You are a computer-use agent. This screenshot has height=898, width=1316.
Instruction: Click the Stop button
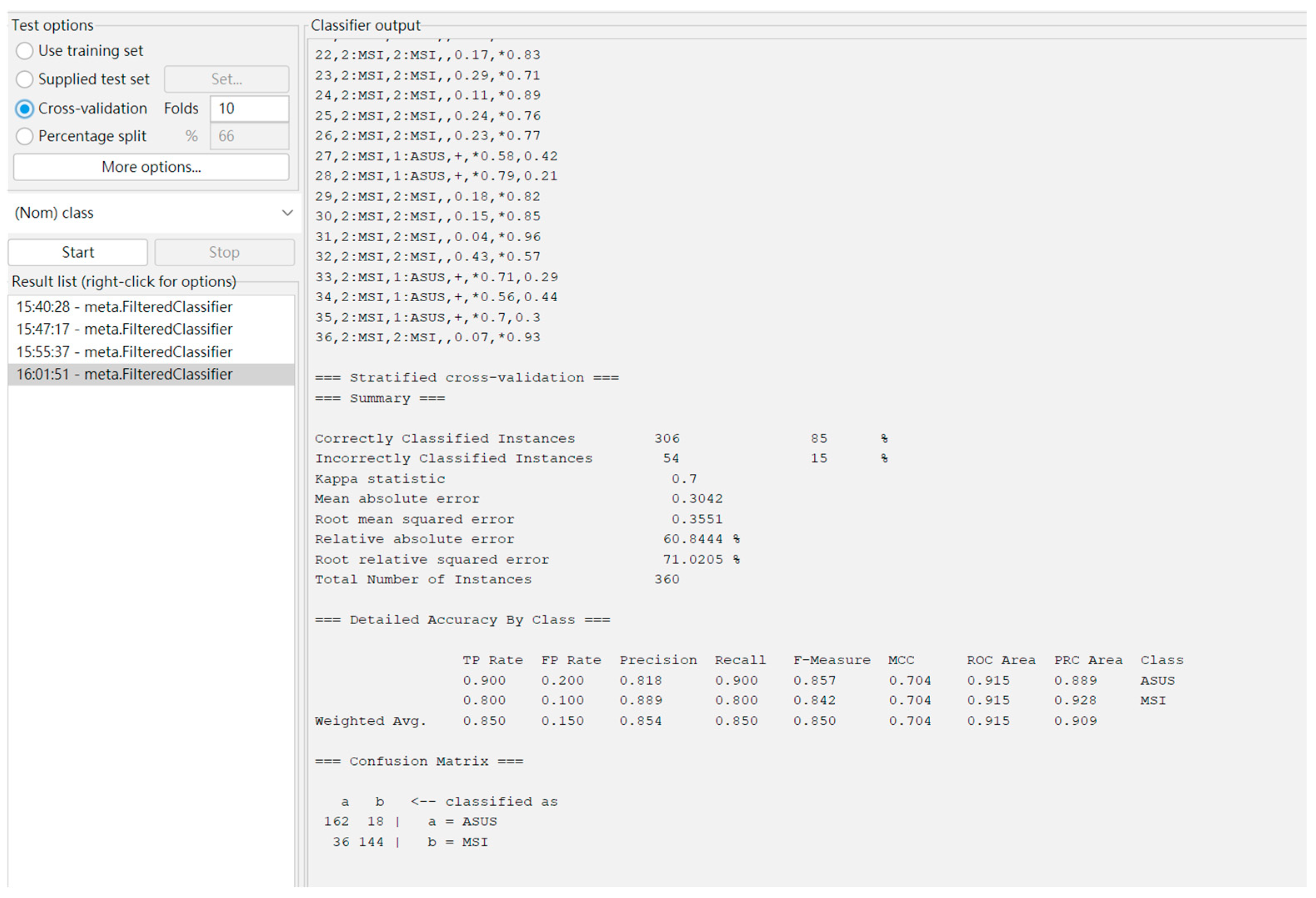pyautogui.click(x=224, y=253)
